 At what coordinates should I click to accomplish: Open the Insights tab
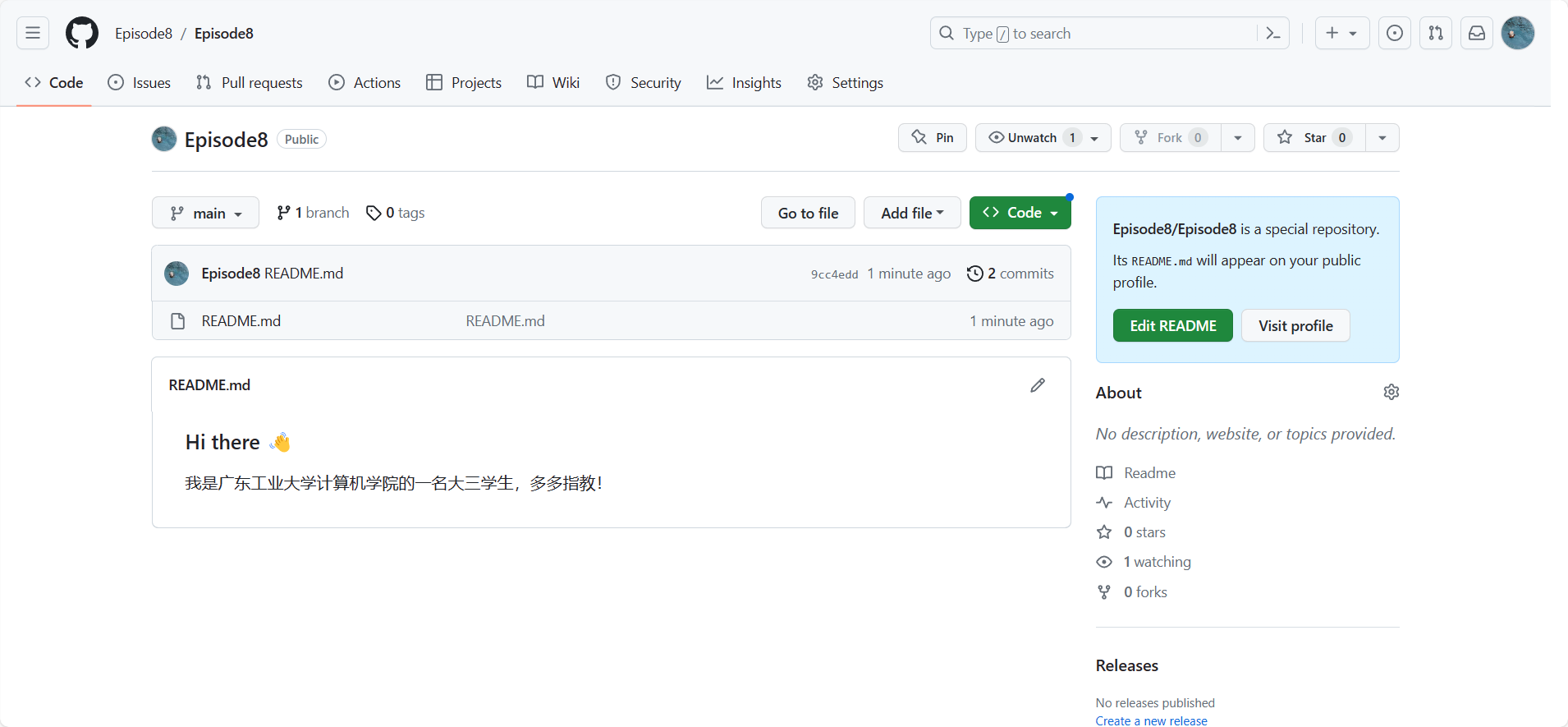[x=745, y=82]
